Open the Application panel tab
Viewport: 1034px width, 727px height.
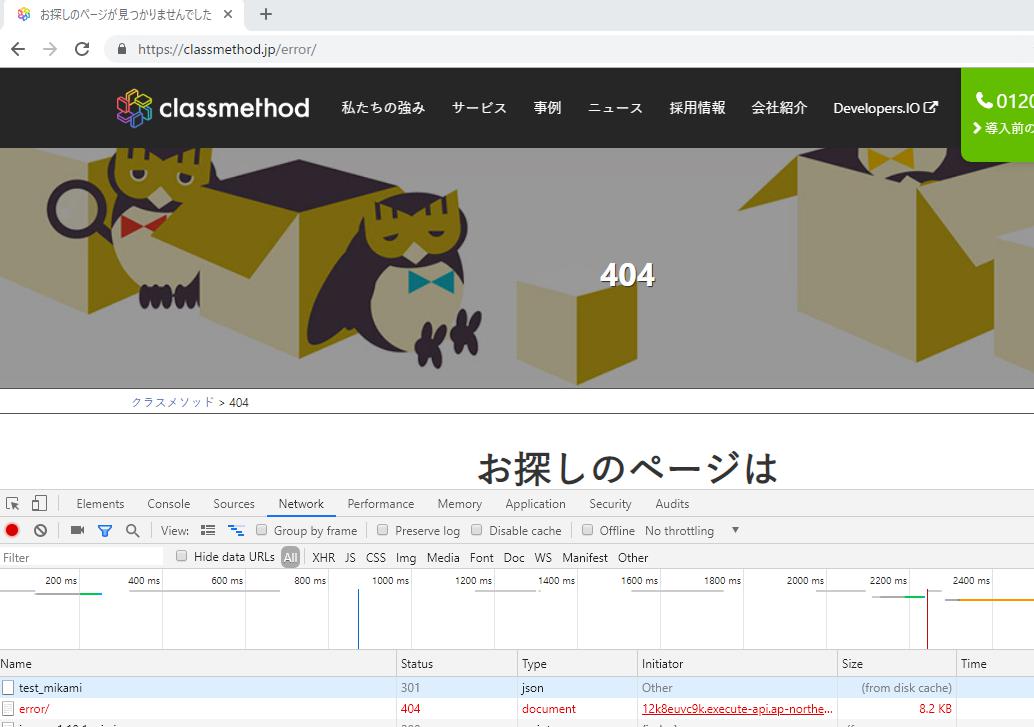[x=535, y=503]
